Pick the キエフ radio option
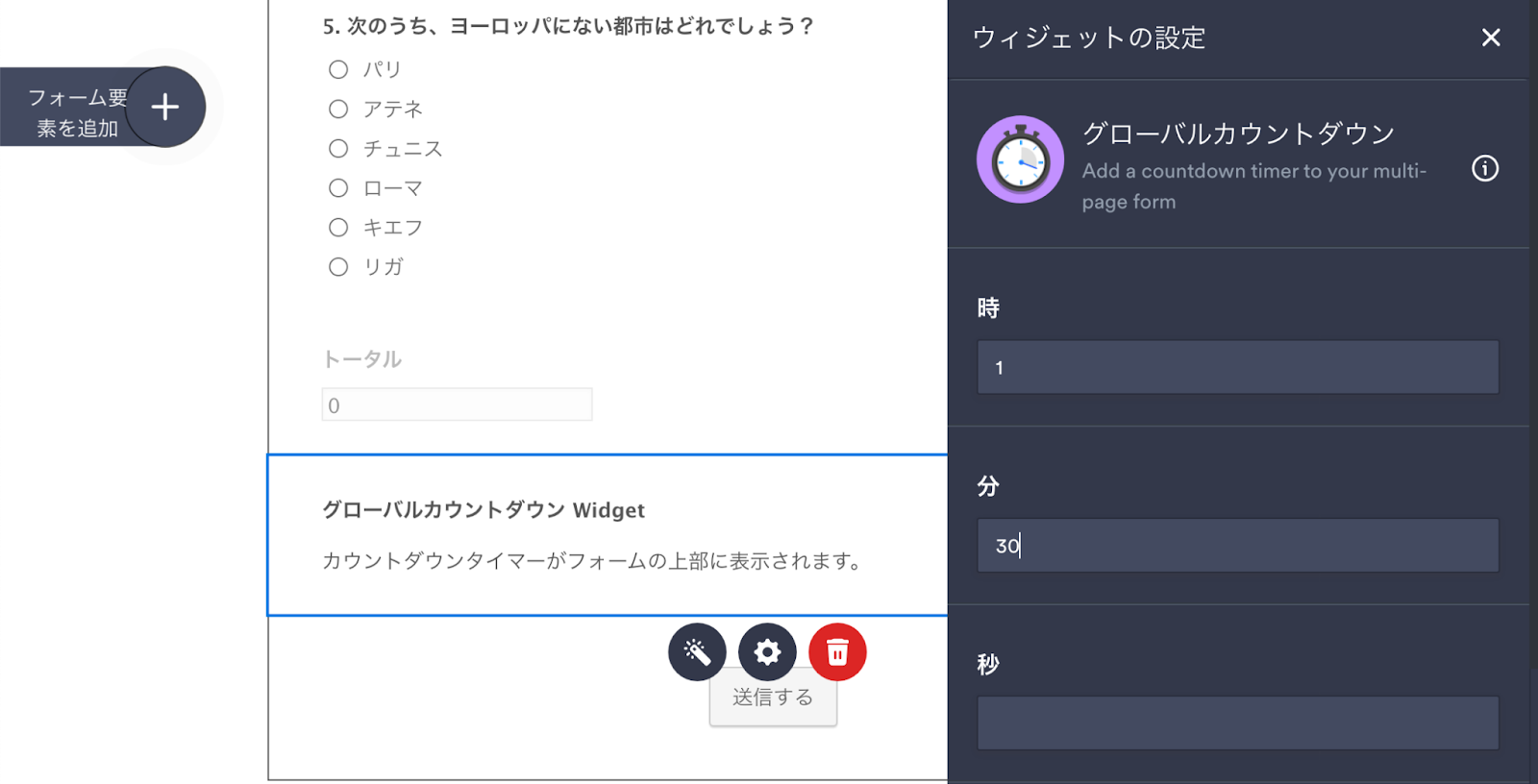1538x784 pixels. click(x=338, y=228)
